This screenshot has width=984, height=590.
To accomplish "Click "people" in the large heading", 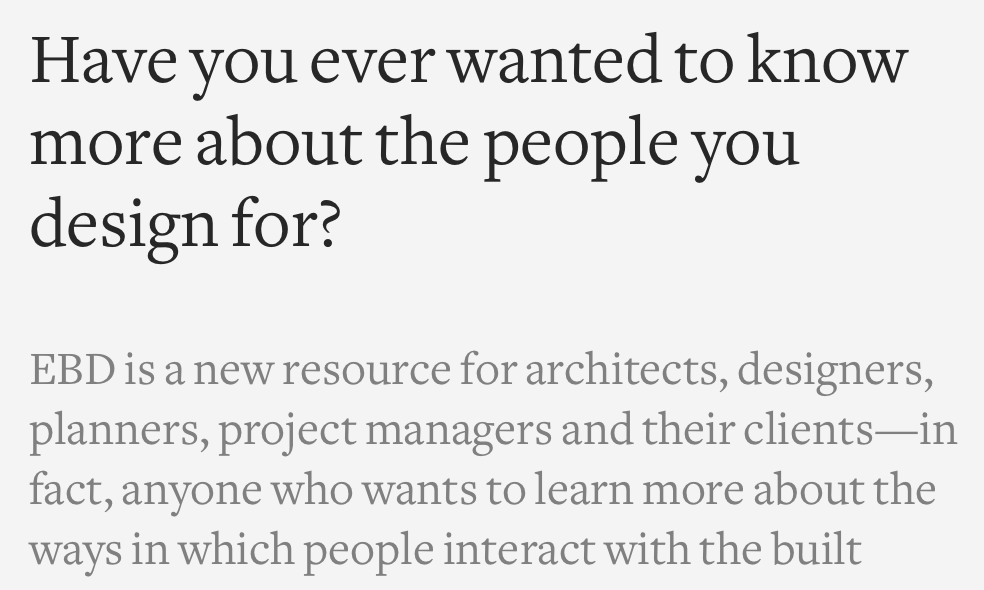I will click(580, 143).
